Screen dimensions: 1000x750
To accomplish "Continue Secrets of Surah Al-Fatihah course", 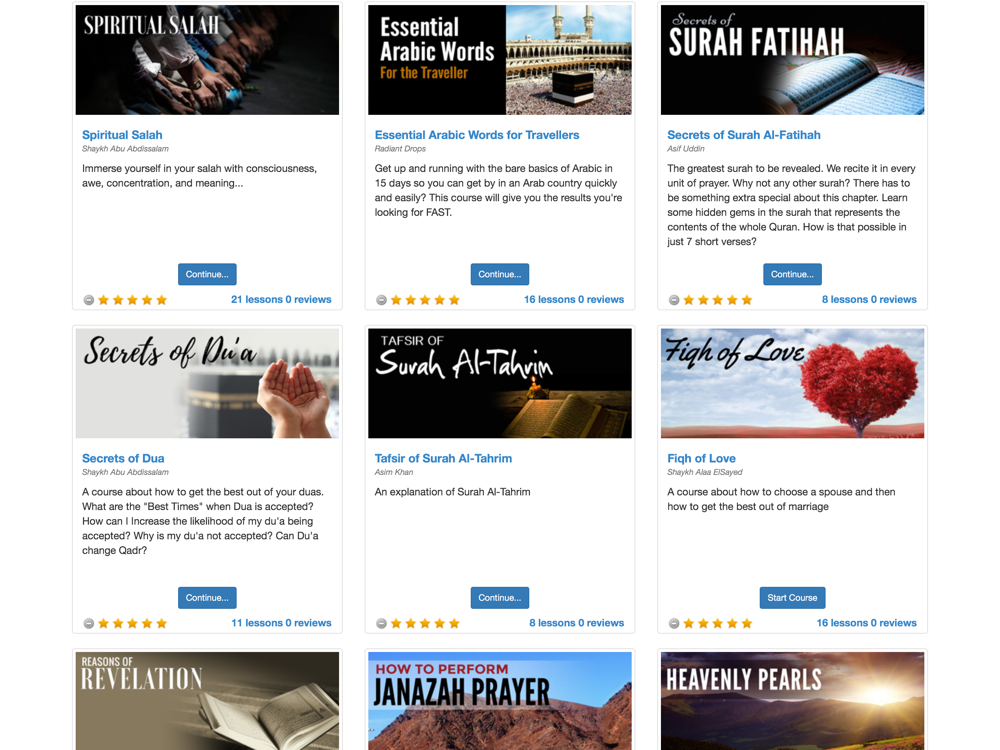I will pos(792,274).
